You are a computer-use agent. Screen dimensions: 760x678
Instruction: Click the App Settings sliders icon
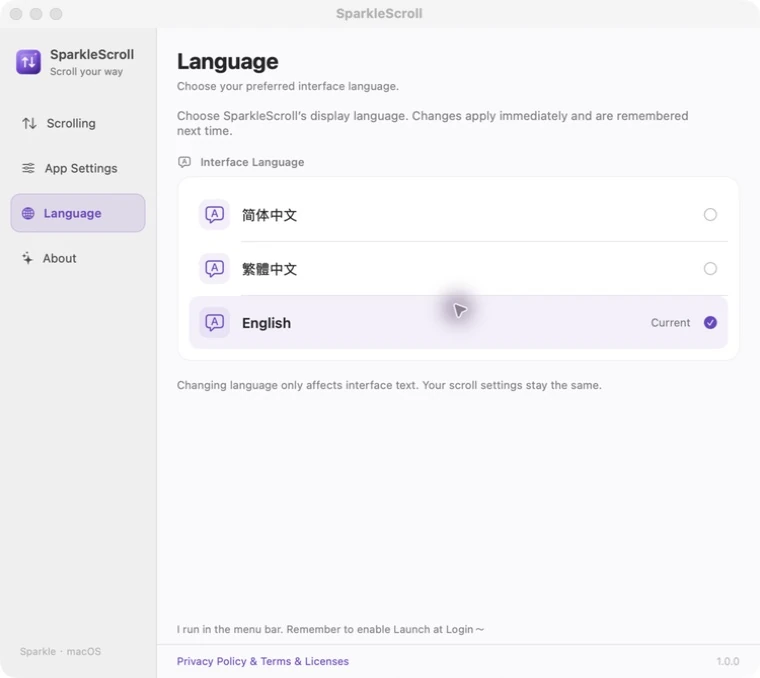click(28, 168)
